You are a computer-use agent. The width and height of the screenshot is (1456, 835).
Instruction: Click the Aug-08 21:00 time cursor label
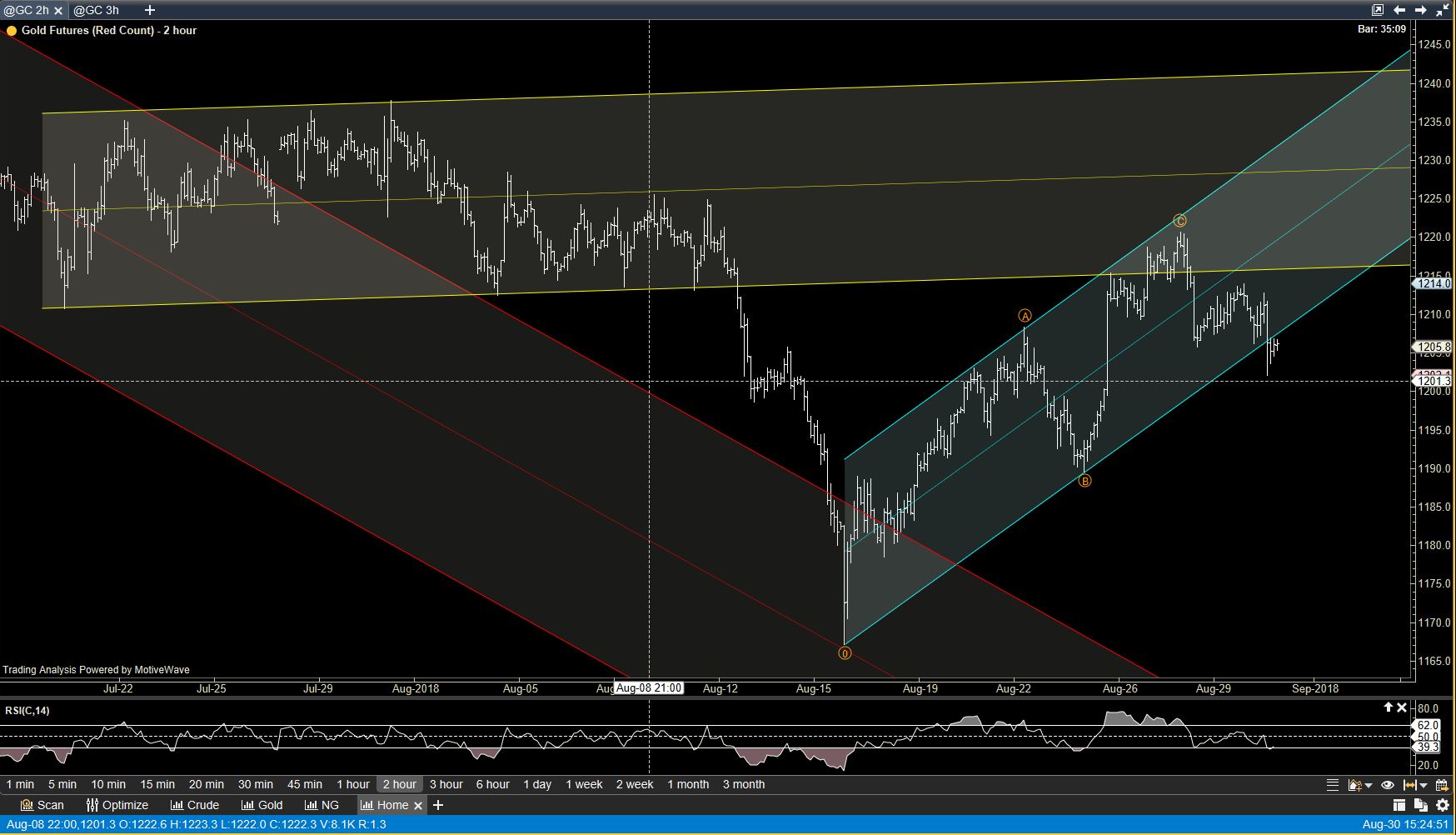click(649, 688)
